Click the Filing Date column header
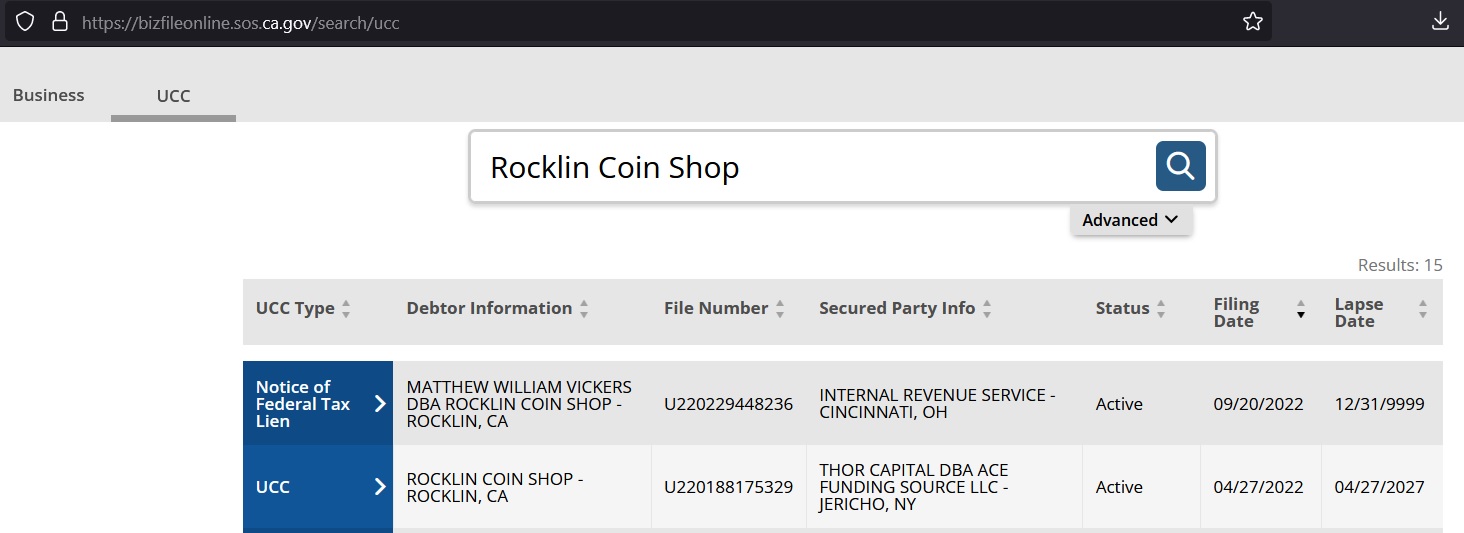 pos(1237,312)
